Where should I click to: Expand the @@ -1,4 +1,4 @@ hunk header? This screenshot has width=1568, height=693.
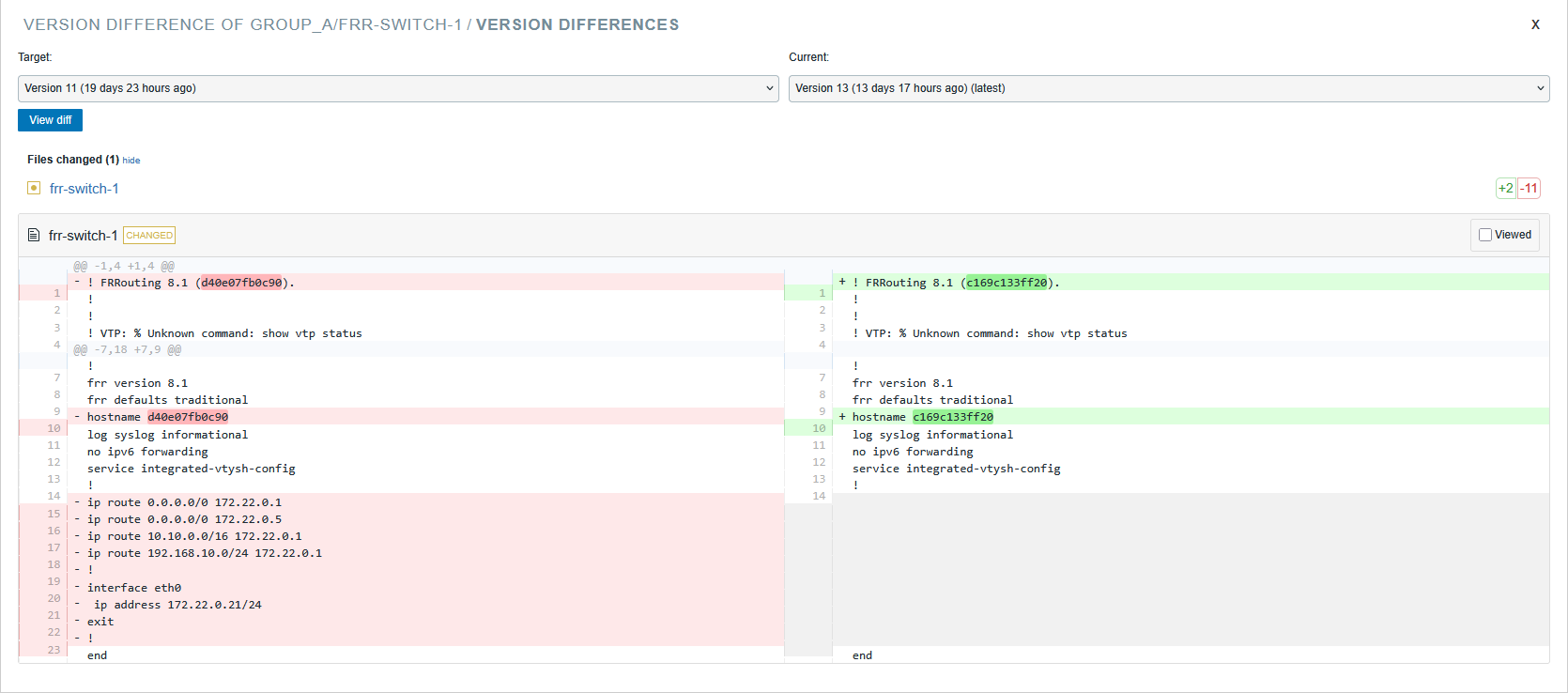(x=124, y=266)
